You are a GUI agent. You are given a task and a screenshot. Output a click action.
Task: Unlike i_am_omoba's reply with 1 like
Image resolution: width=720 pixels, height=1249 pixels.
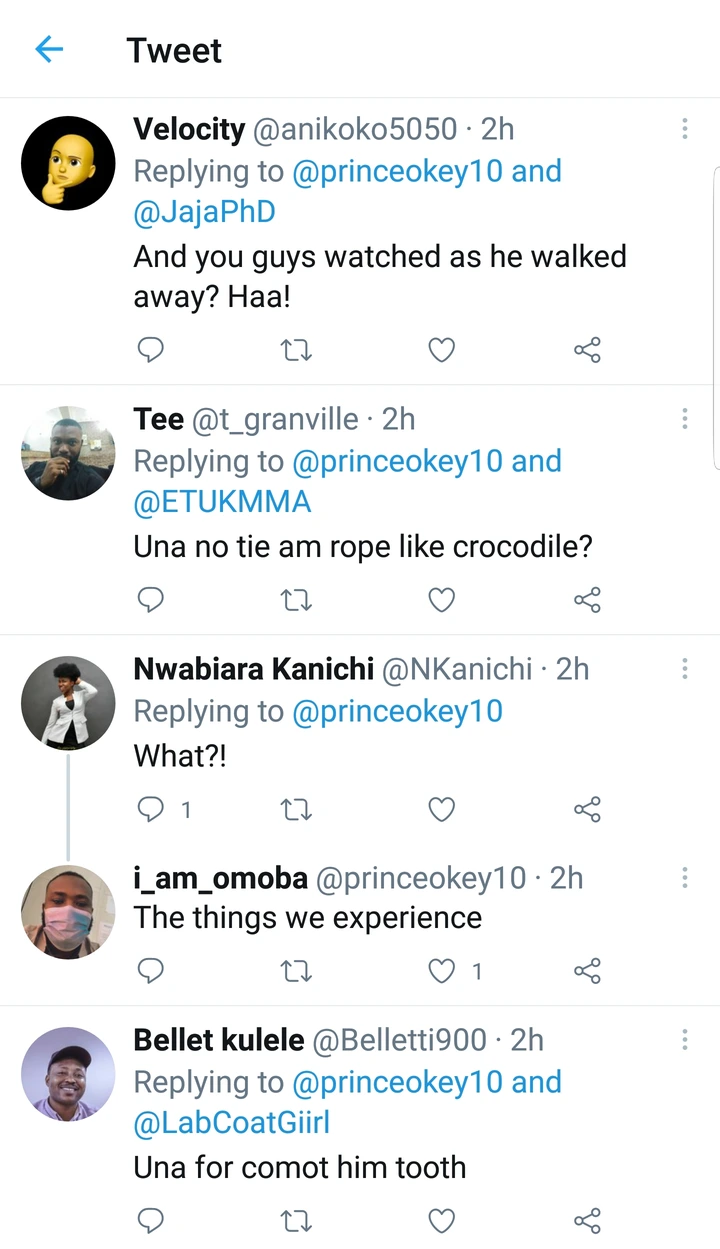[x=441, y=970]
